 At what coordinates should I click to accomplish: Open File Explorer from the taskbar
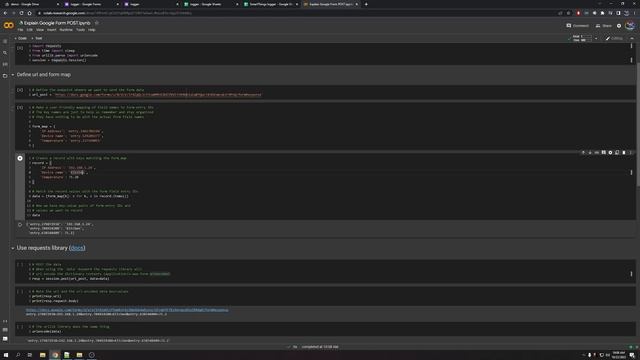point(42,355)
